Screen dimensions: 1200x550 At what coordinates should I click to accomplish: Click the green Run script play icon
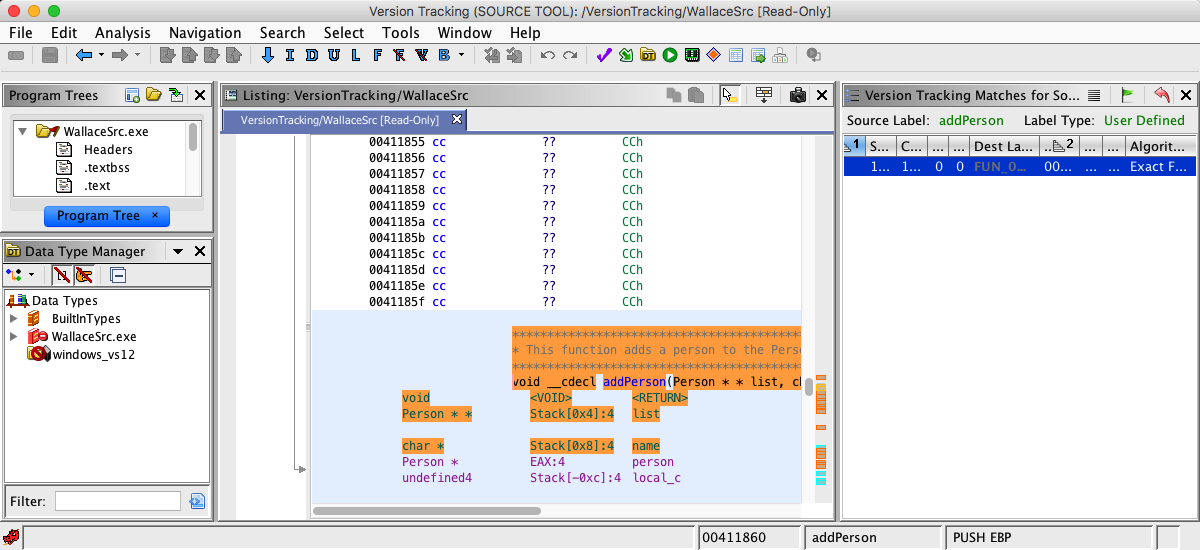pyautogui.click(x=669, y=55)
